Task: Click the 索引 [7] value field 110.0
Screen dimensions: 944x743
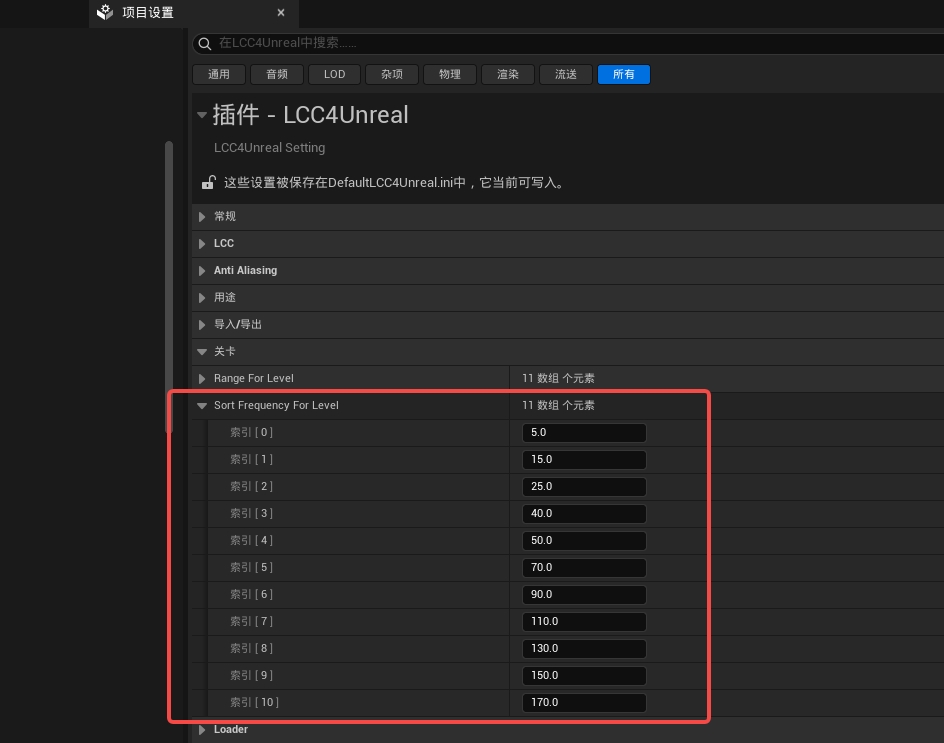Action: pos(584,621)
